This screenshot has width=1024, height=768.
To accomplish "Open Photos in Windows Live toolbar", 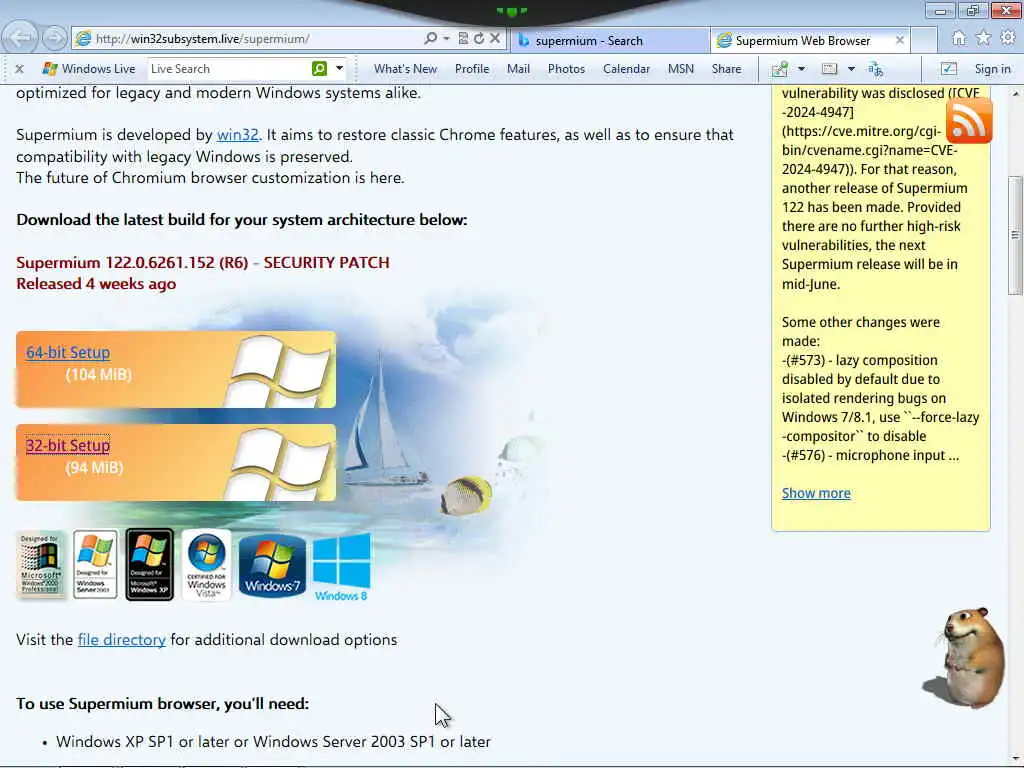I will pyautogui.click(x=566, y=69).
